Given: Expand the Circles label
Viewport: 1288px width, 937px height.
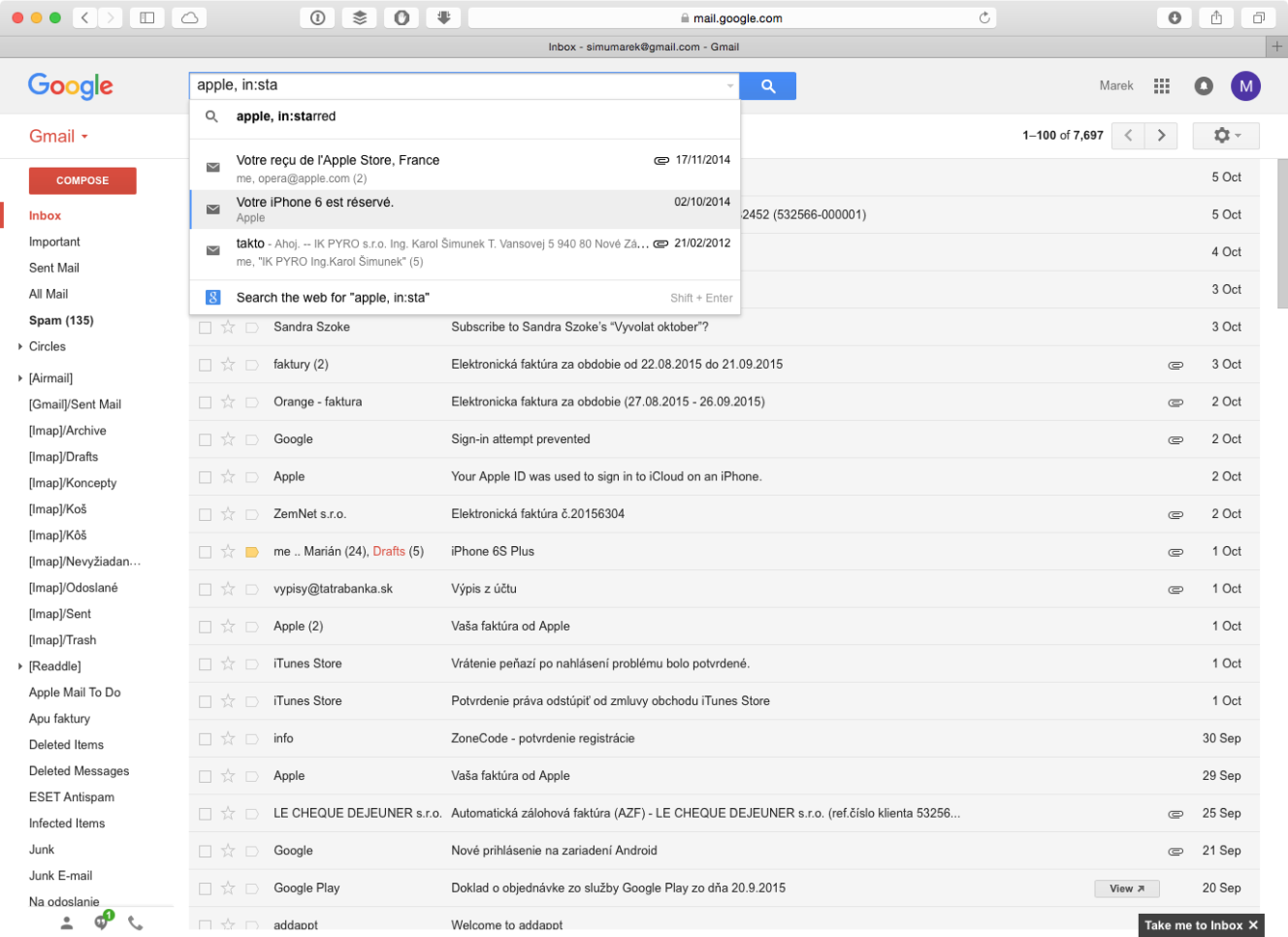Looking at the screenshot, I should coord(20,346).
